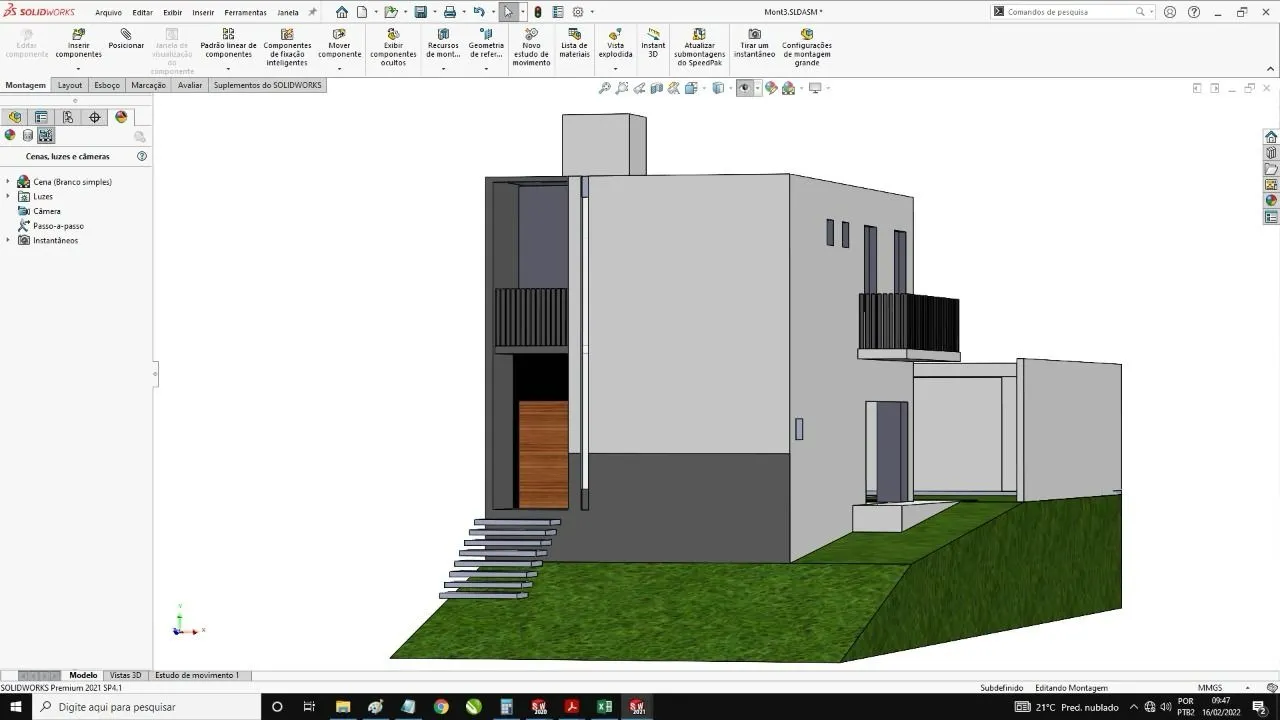
Task: Toggle Instant 3D
Action: coord(653,43)
